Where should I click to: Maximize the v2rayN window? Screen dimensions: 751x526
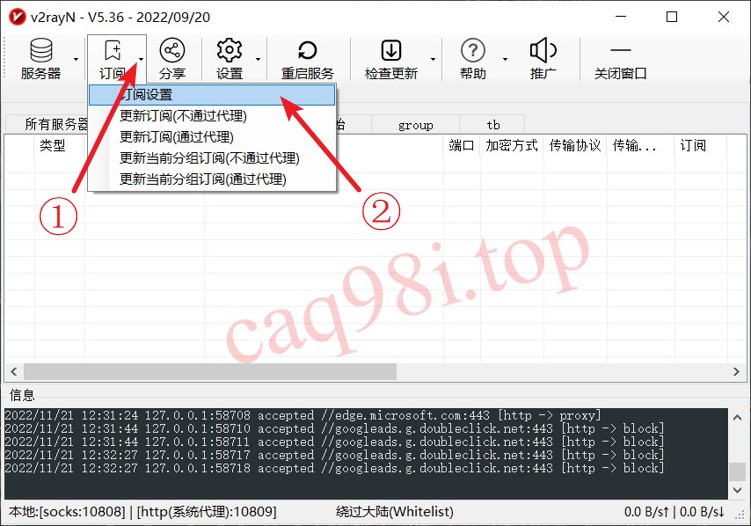[x=671, y=17]
